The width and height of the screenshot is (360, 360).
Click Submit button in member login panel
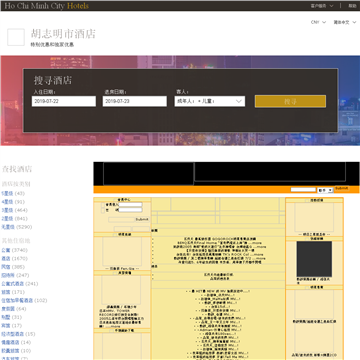142,219
